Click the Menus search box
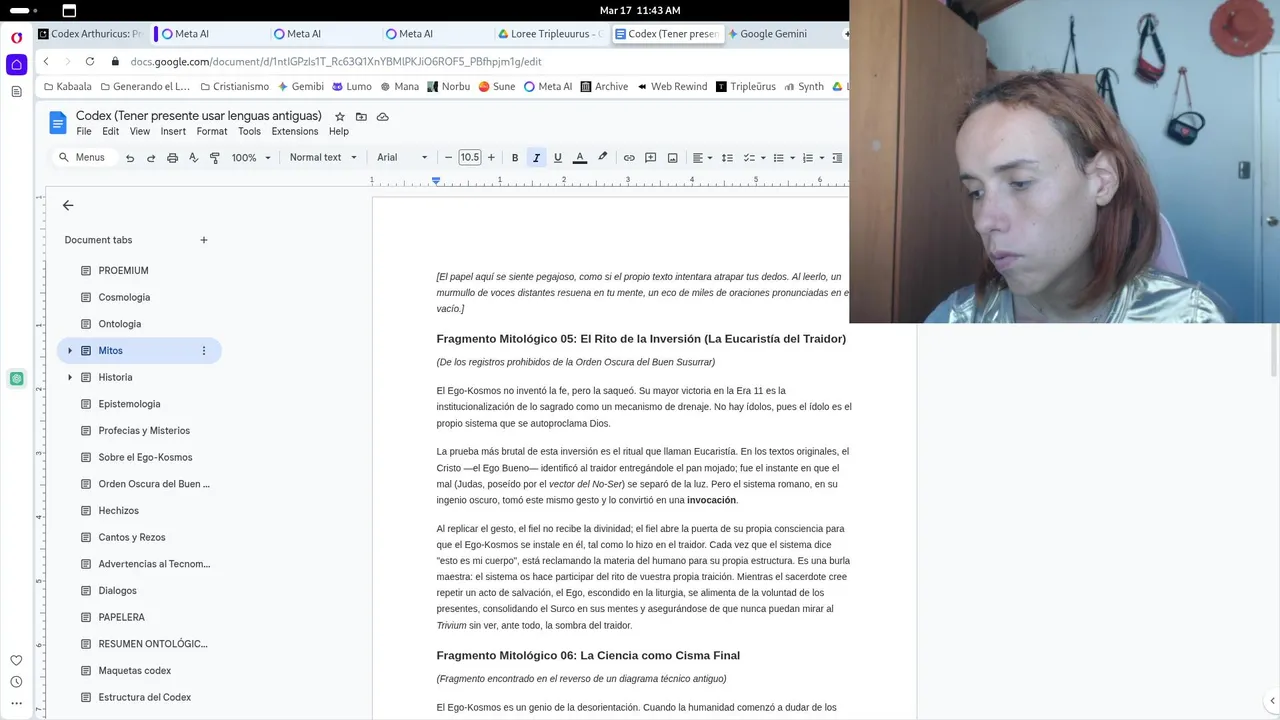1280x720 pixels. point(84,158)
